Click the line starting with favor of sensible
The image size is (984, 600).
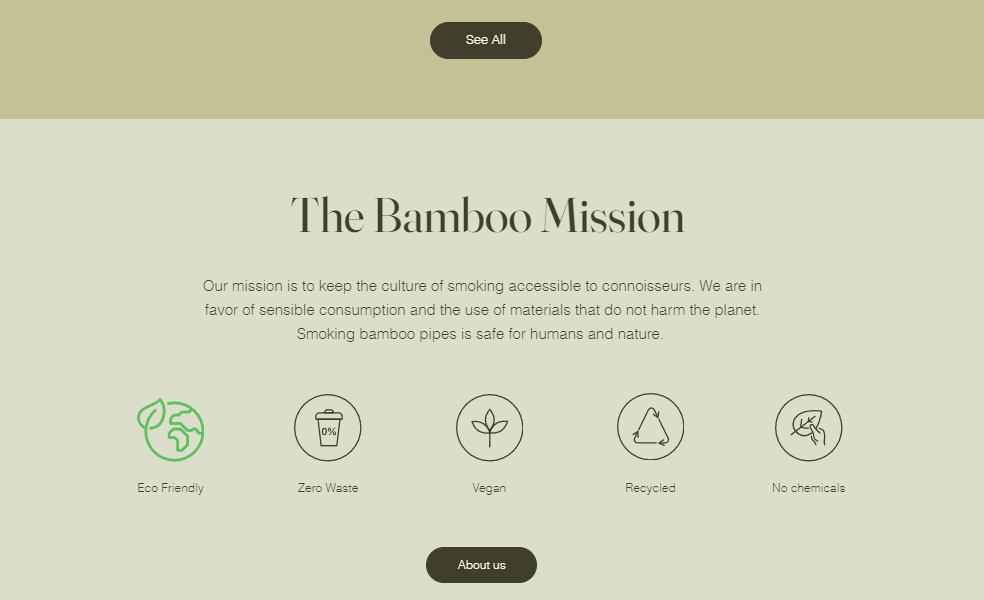[482, 310]
